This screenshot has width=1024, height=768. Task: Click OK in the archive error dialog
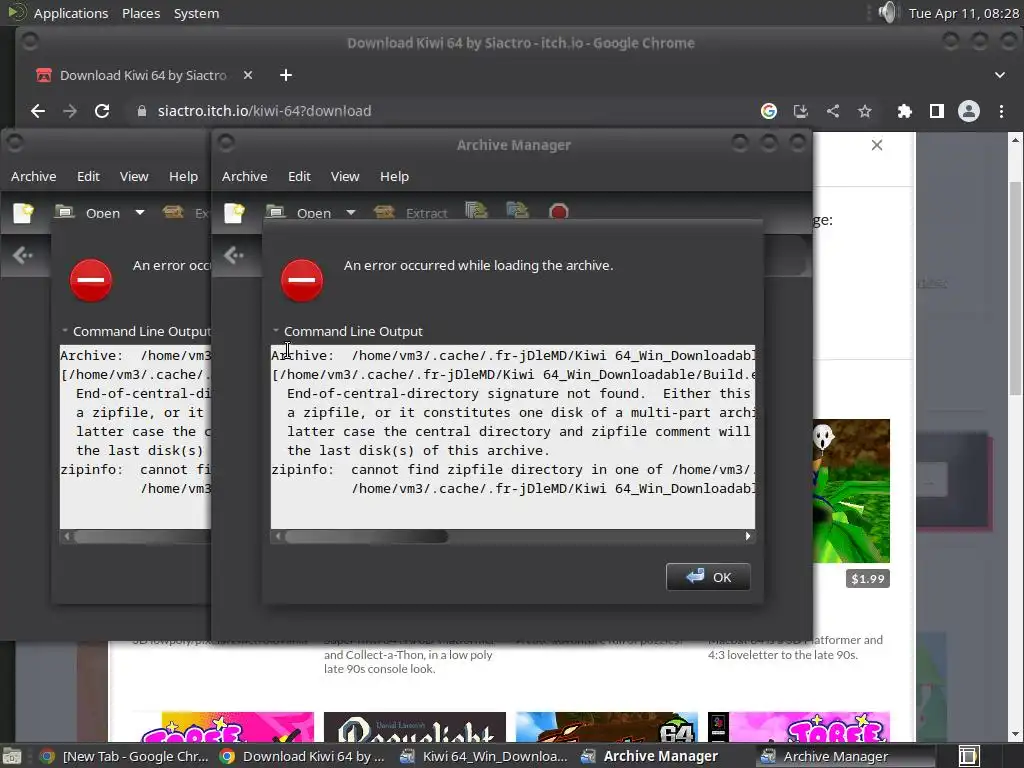[708, 577]
